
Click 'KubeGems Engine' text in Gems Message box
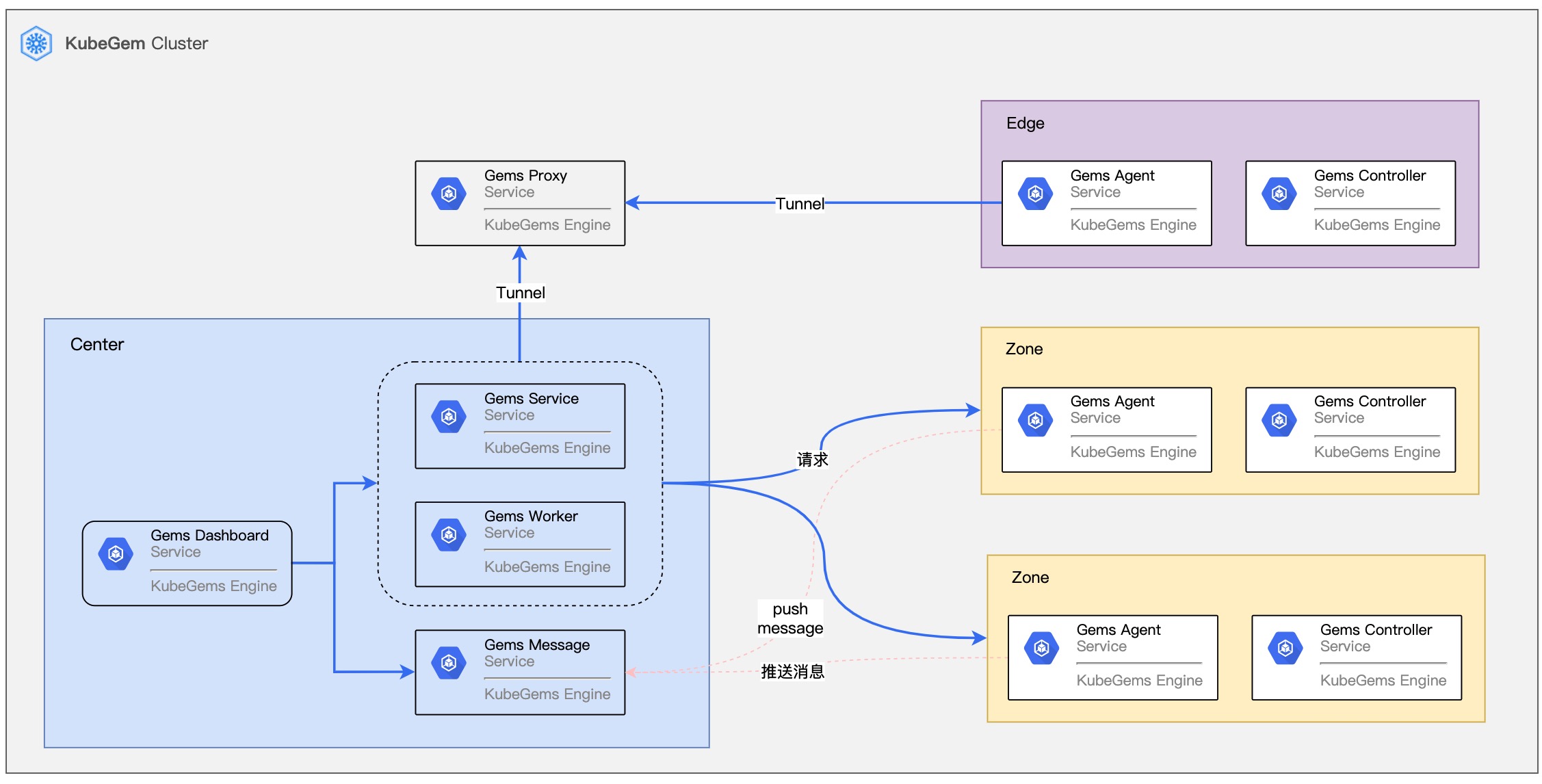point(547,694)
